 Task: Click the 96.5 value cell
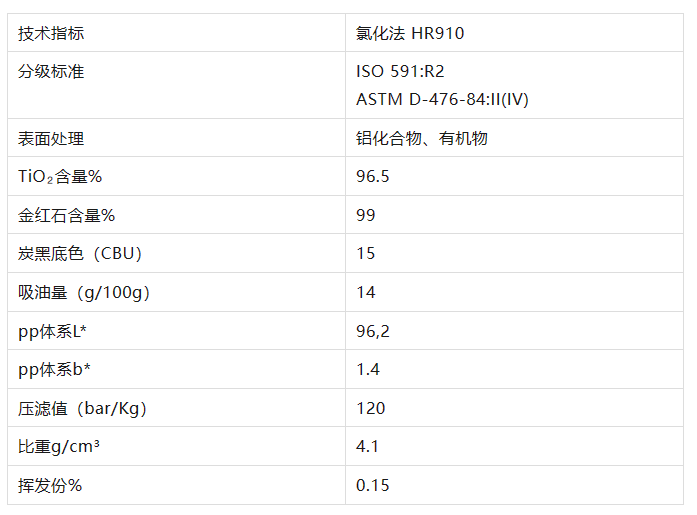(372, 177)
